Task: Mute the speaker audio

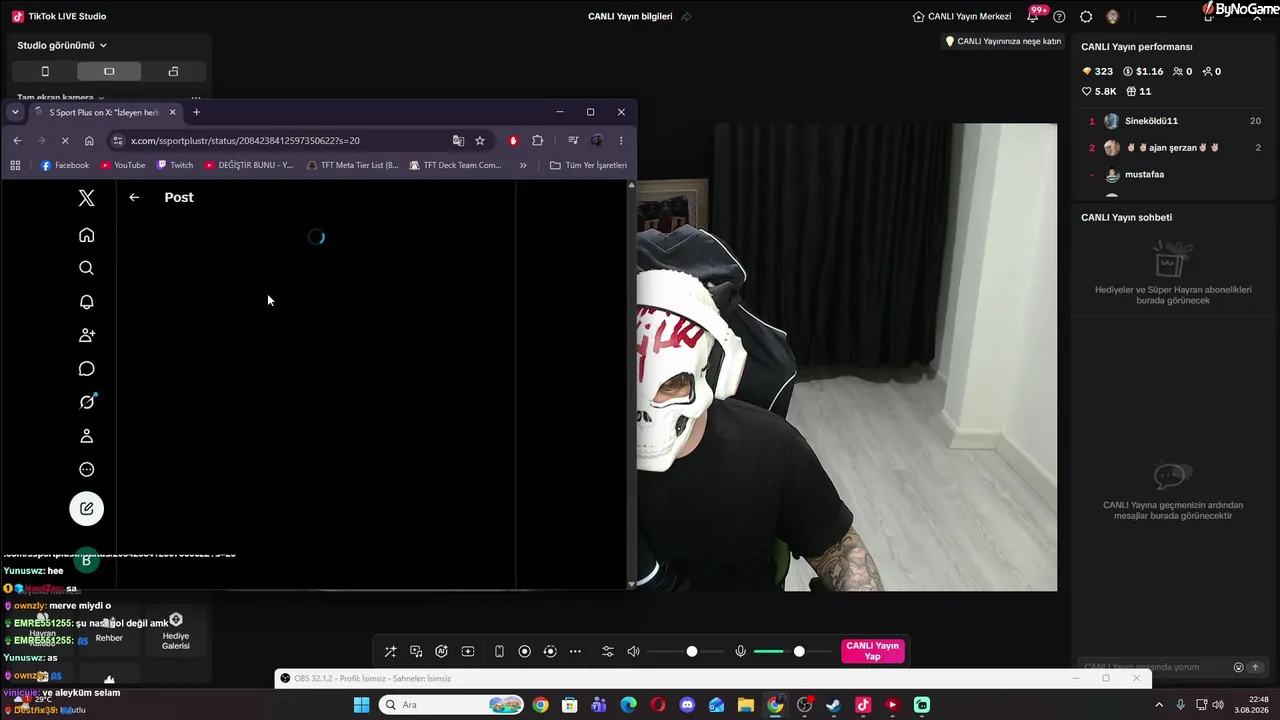Action: pyautogui.click(x=633, y=652)
